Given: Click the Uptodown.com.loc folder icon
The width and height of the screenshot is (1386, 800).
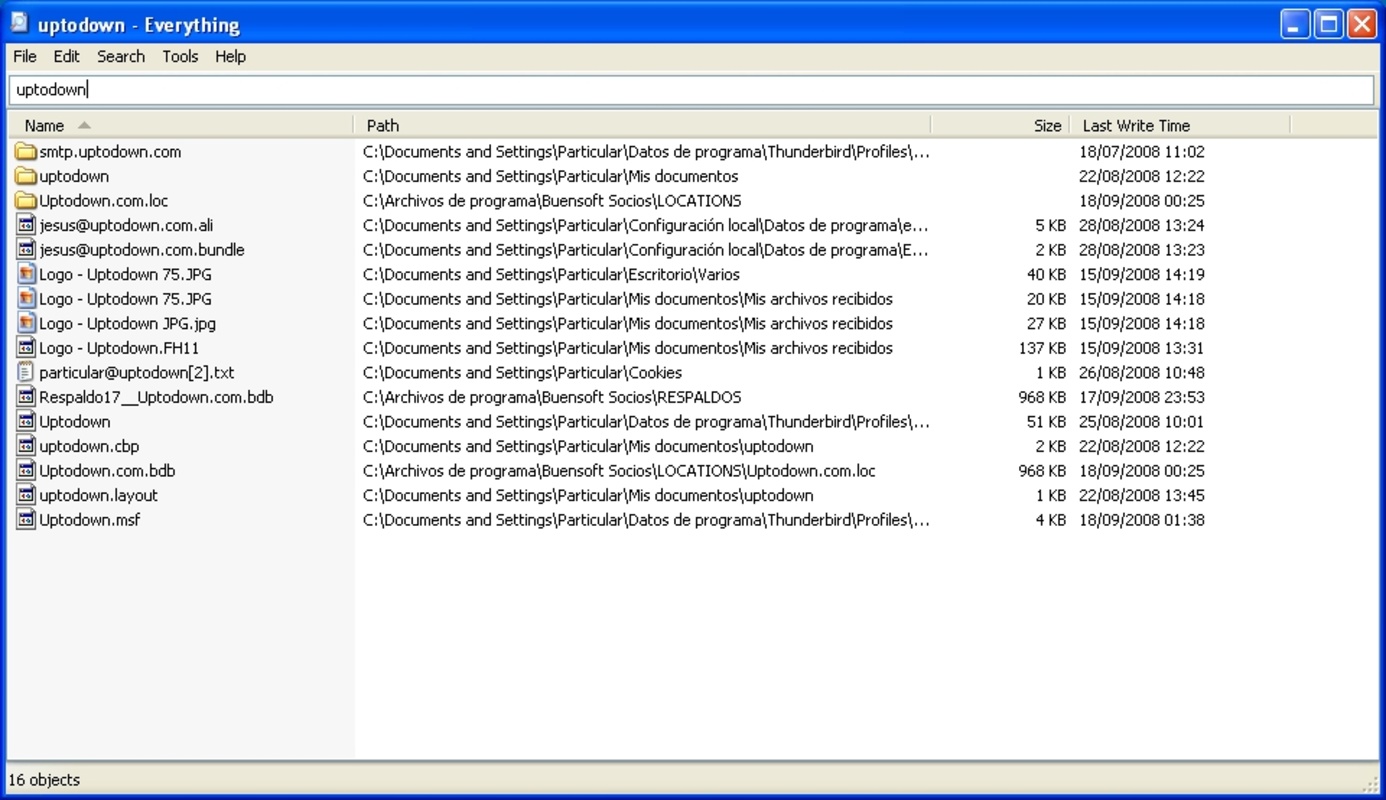Looking at the screenshot, I should pos(26,201).
